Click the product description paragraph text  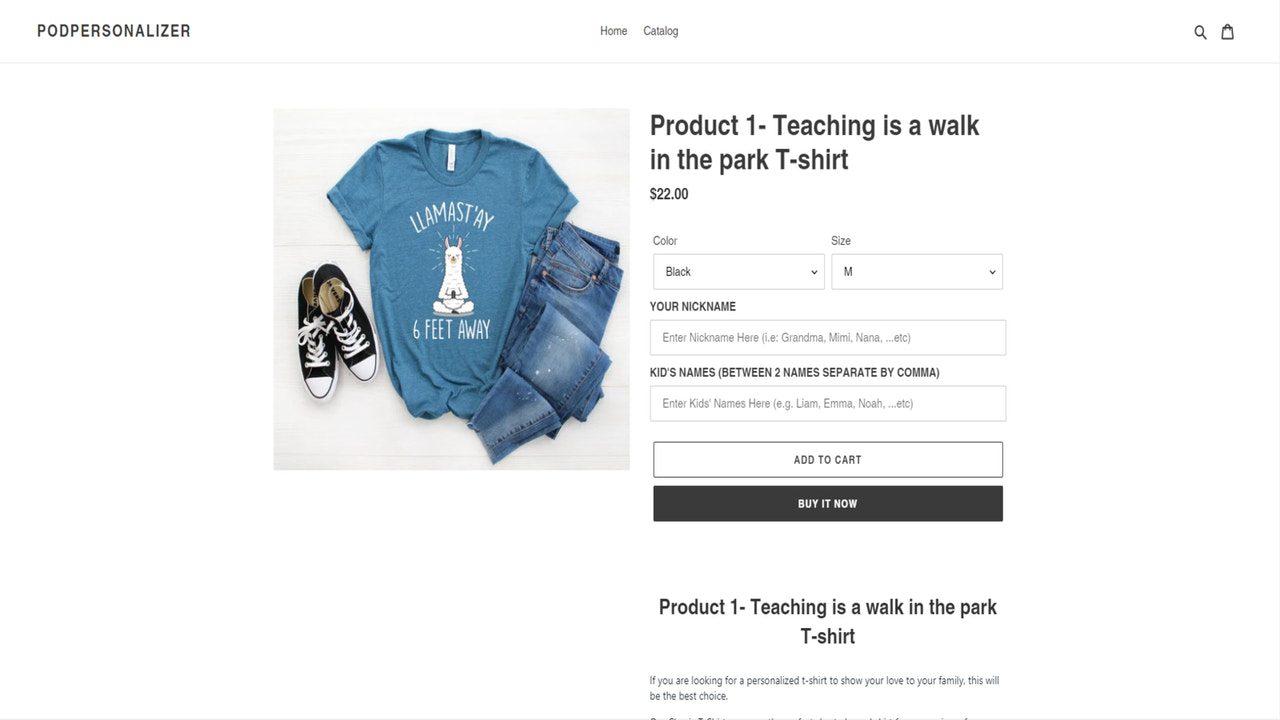[x=827, y=687]
